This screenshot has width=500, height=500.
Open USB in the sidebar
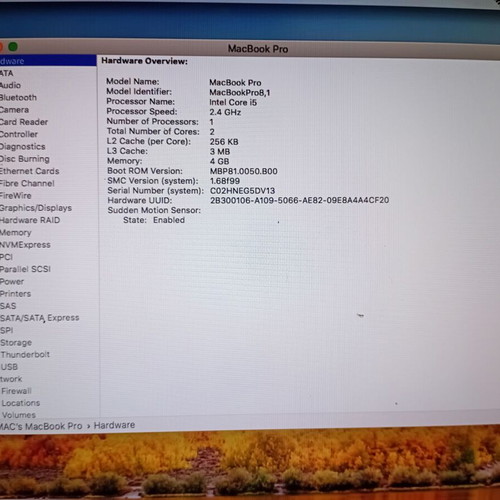(9, 367)
